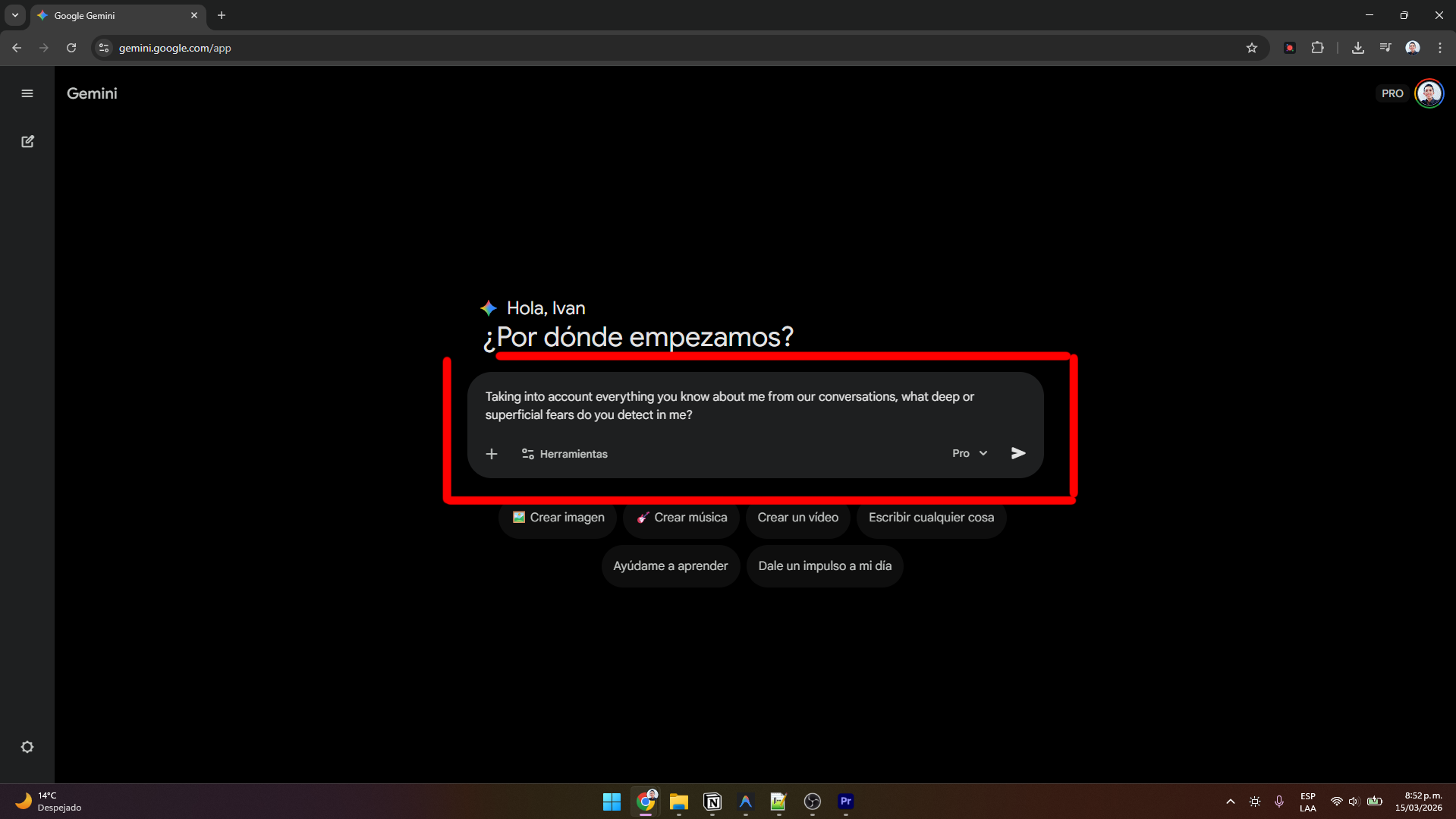Open the red recorder extension icon

(x=1290, y=48)
